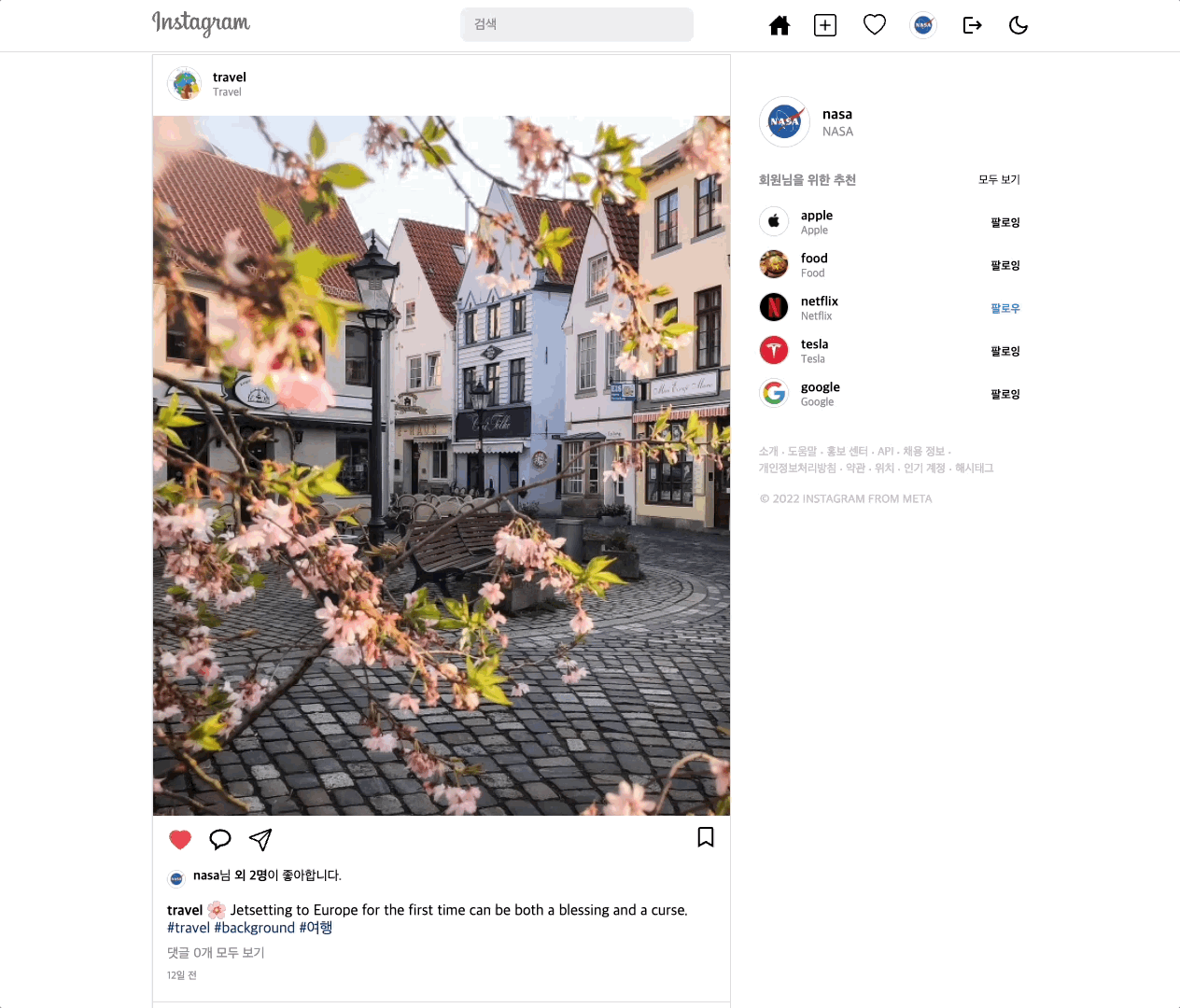View the cherry blossom street photo
This screenshot has width=1180, height=1008.
coord(442,466)
